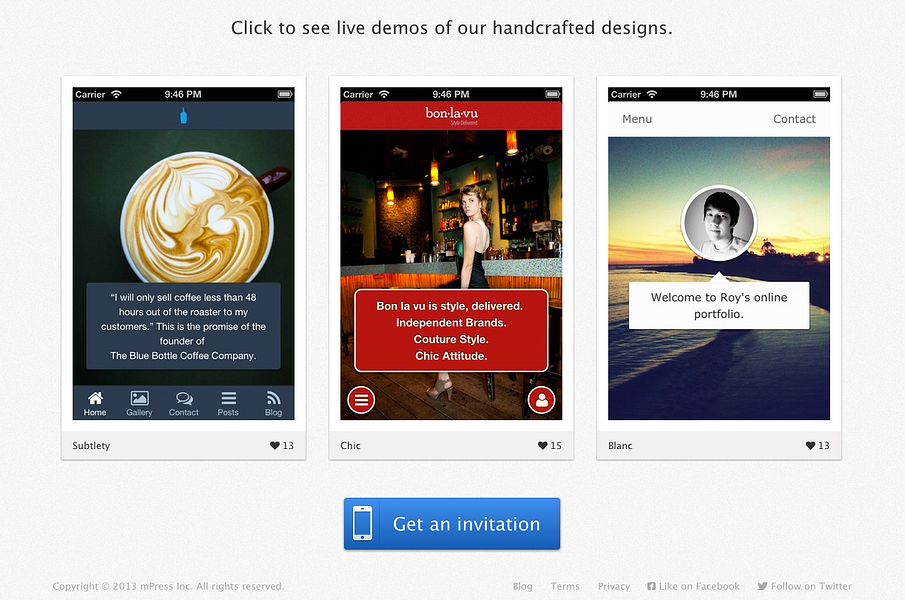Open Menu in the Blanc demo header
The width and height of the screenshot is (905, 600).
(637, 119)
